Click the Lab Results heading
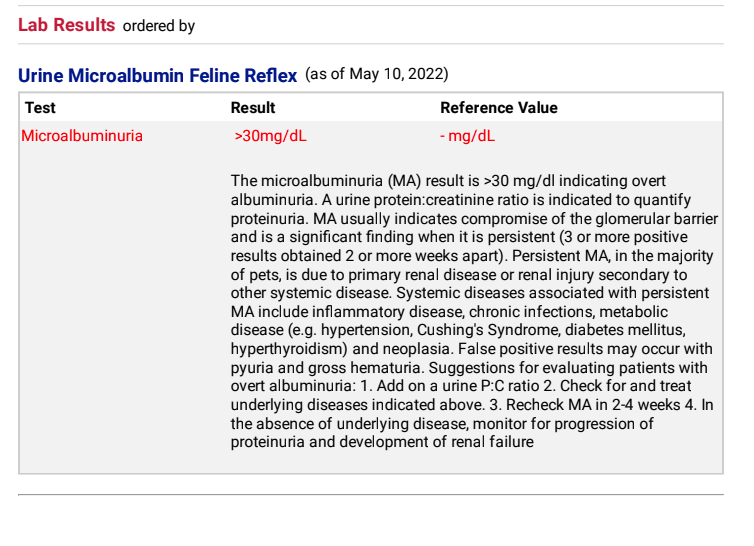The image size is (754, 546). 66,25
